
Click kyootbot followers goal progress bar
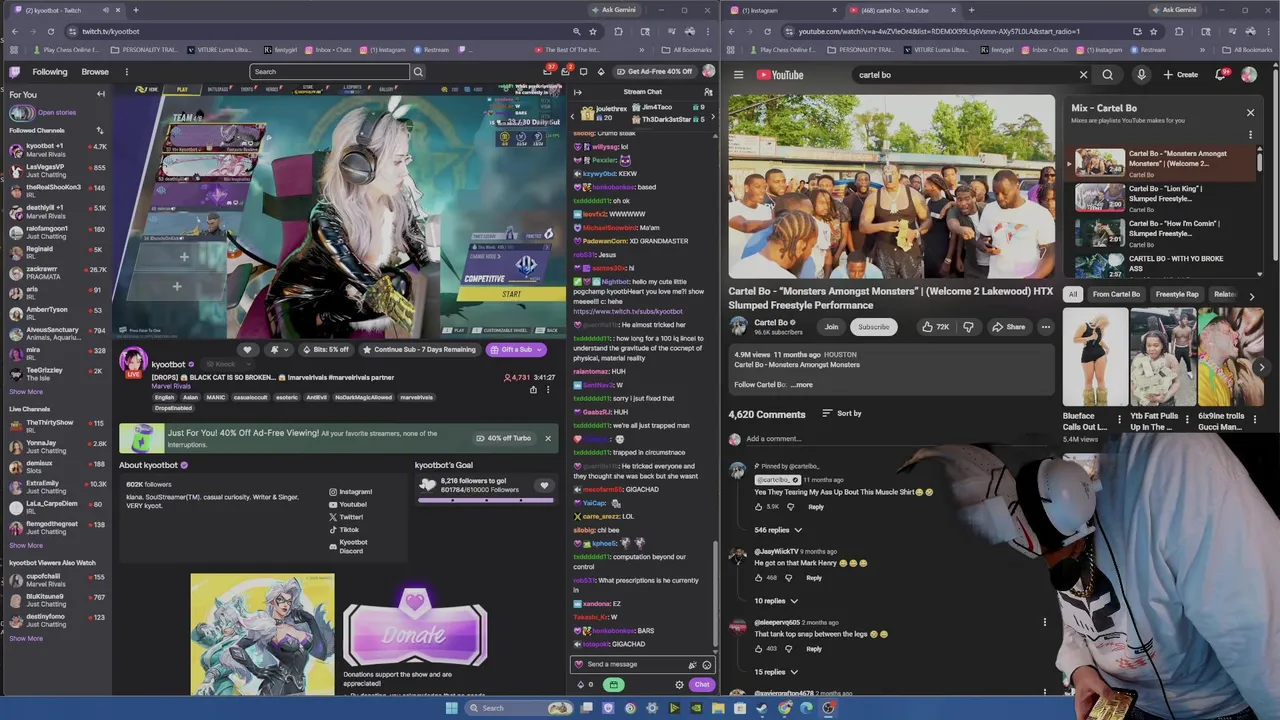coord(488,498)
